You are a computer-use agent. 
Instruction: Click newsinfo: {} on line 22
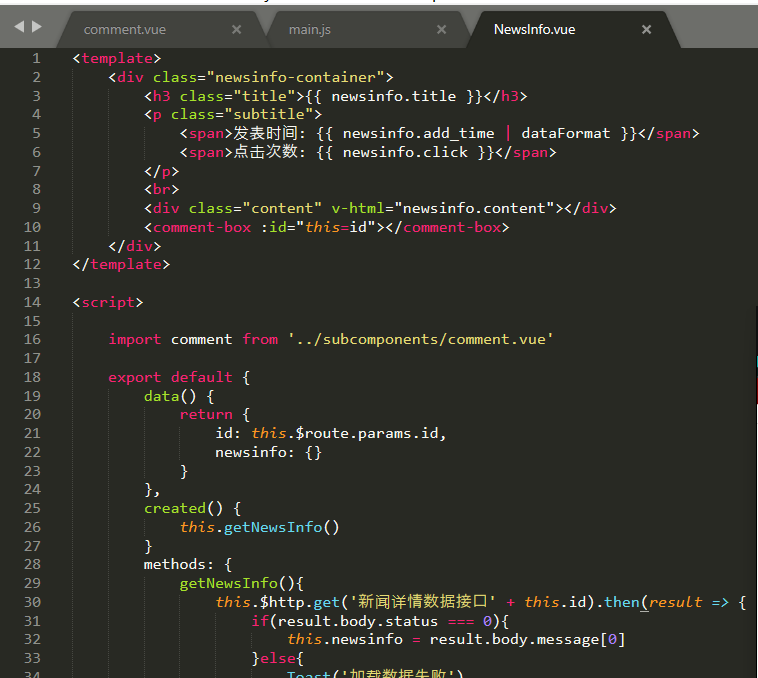tap(268, 452)
